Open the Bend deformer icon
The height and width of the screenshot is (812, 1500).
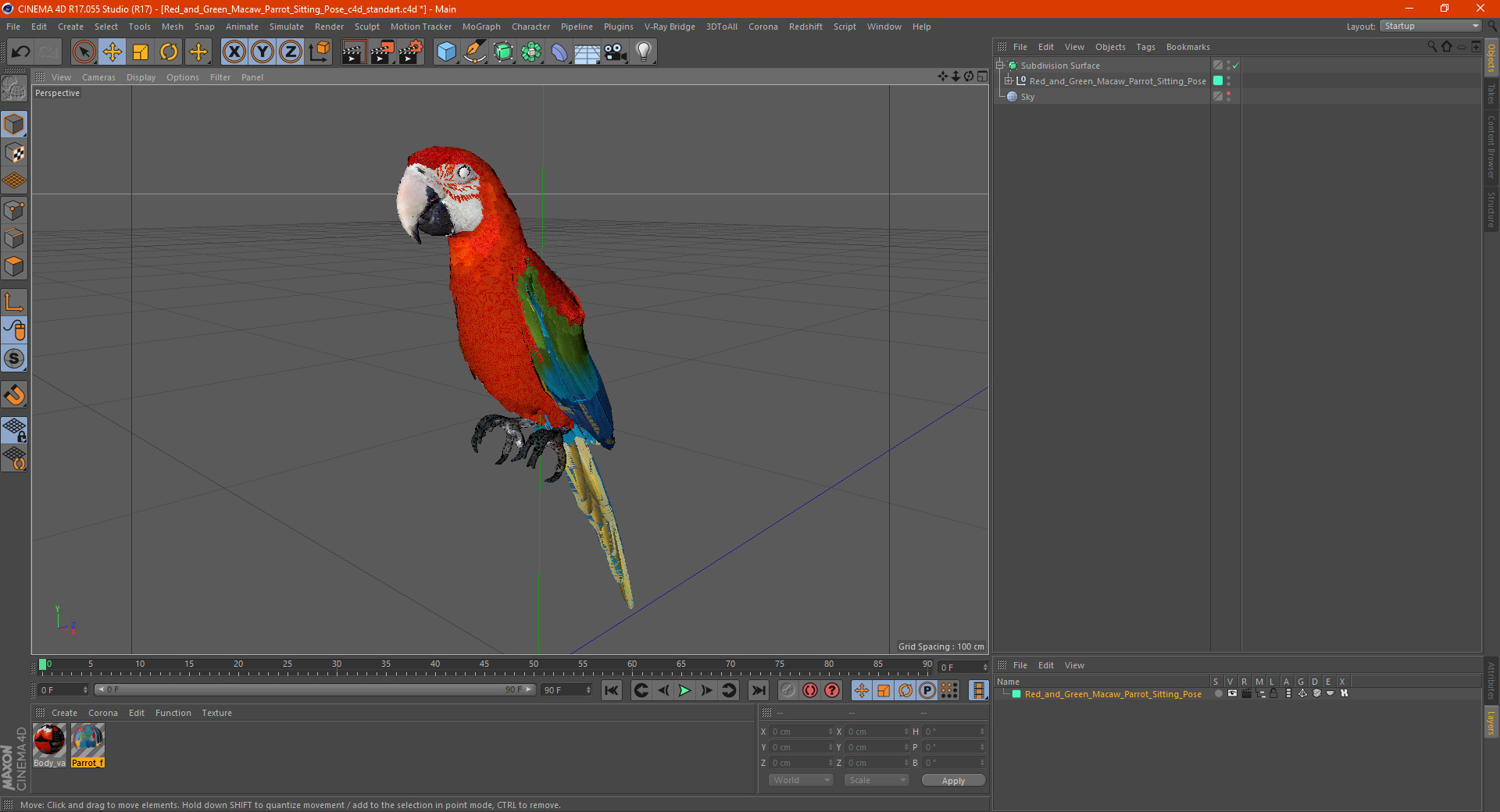(559, 52)
